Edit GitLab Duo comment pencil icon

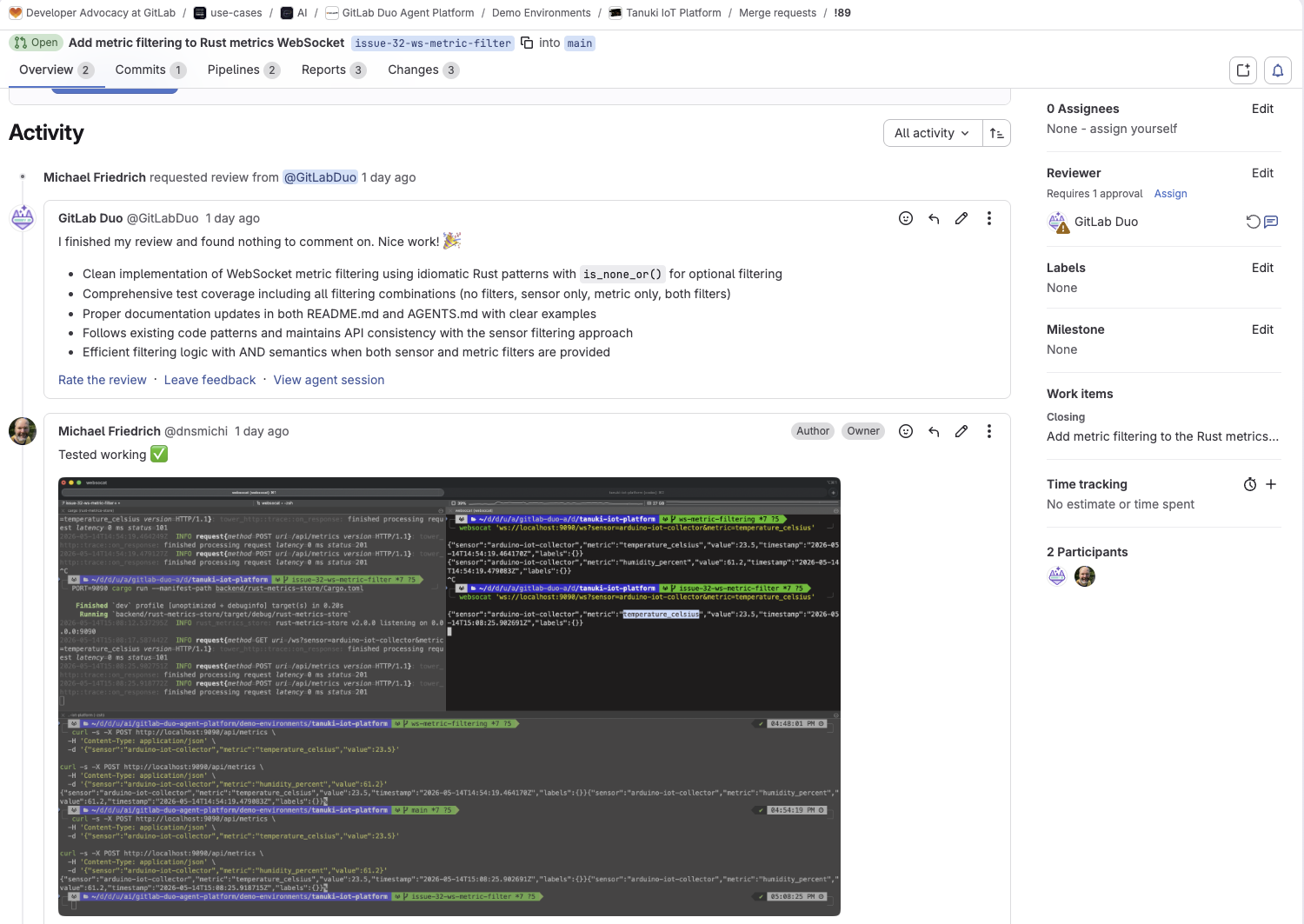(x=961, y=218)
